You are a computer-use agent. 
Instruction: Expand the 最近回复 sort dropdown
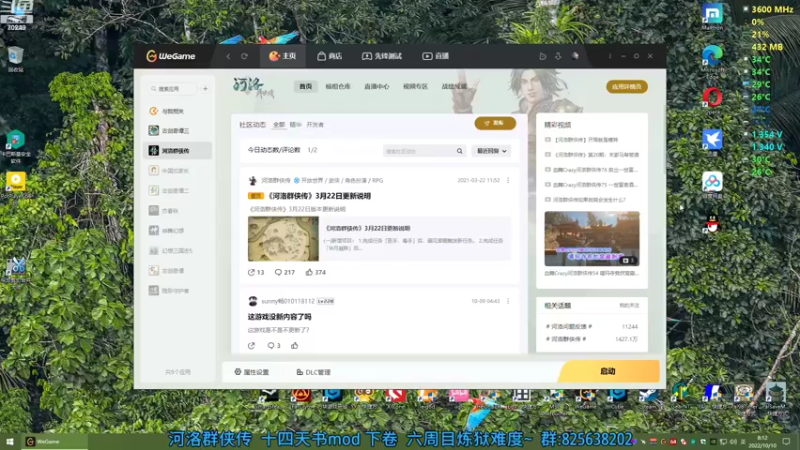tap(491, 151)
